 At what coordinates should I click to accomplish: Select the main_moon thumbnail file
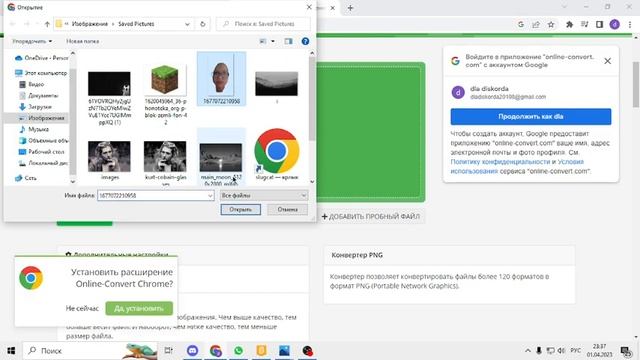point(221,158)
